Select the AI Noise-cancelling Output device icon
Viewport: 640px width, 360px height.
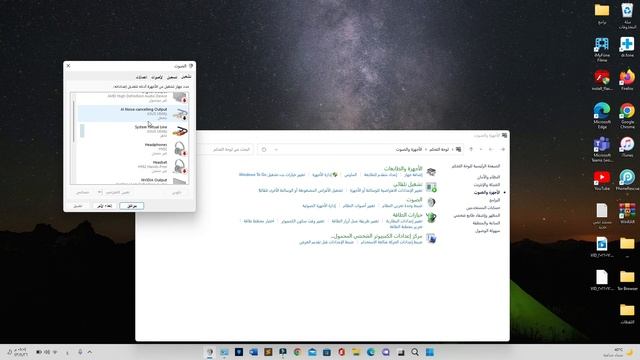click(x=180, y=114)
